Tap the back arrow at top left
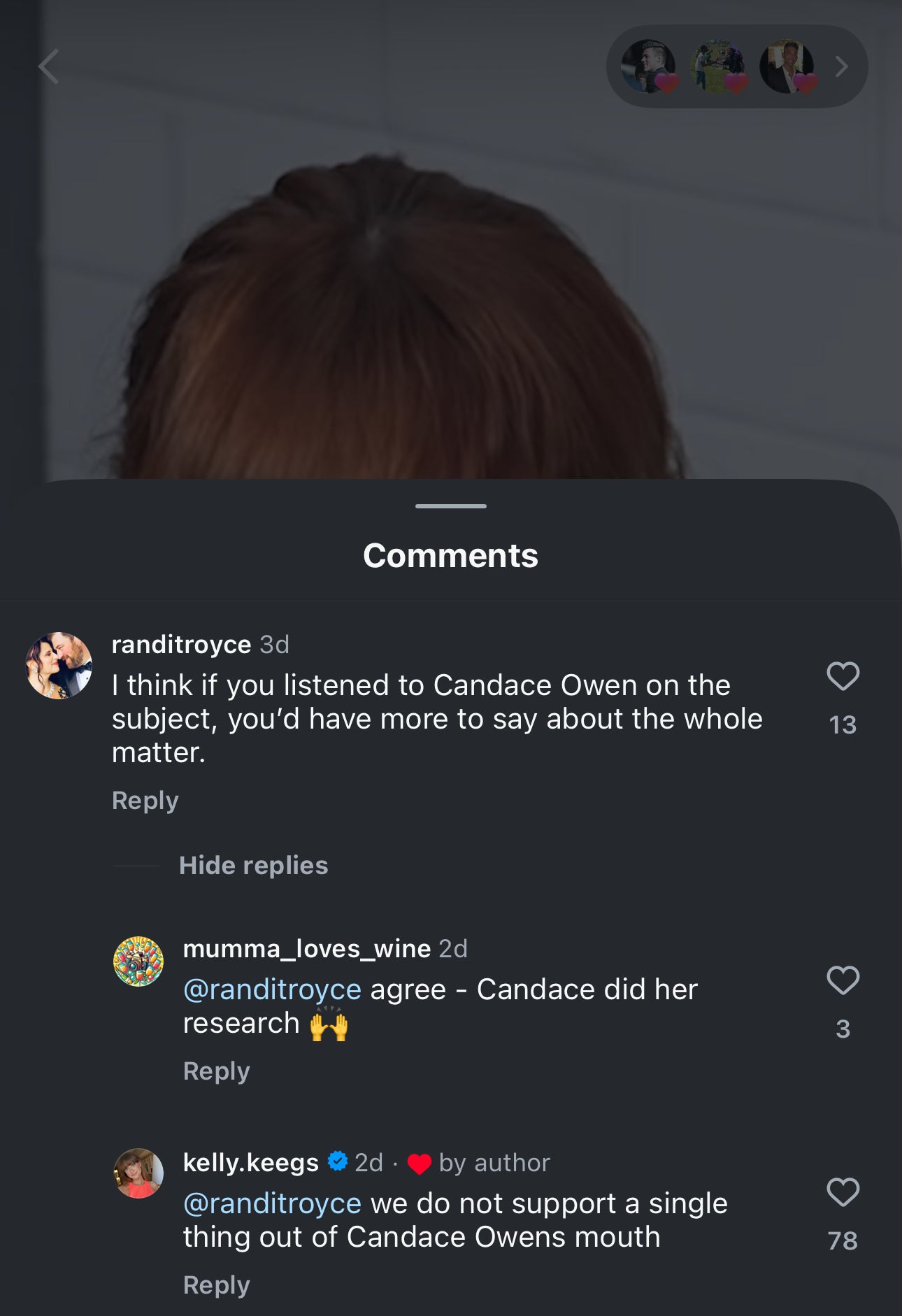This screenshot has height=1316, width=902. [49, 67]
